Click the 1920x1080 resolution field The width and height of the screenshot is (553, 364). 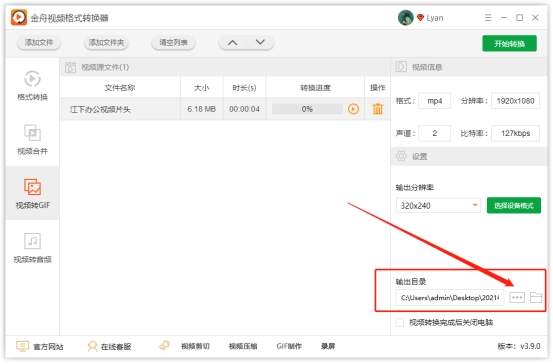515,101
